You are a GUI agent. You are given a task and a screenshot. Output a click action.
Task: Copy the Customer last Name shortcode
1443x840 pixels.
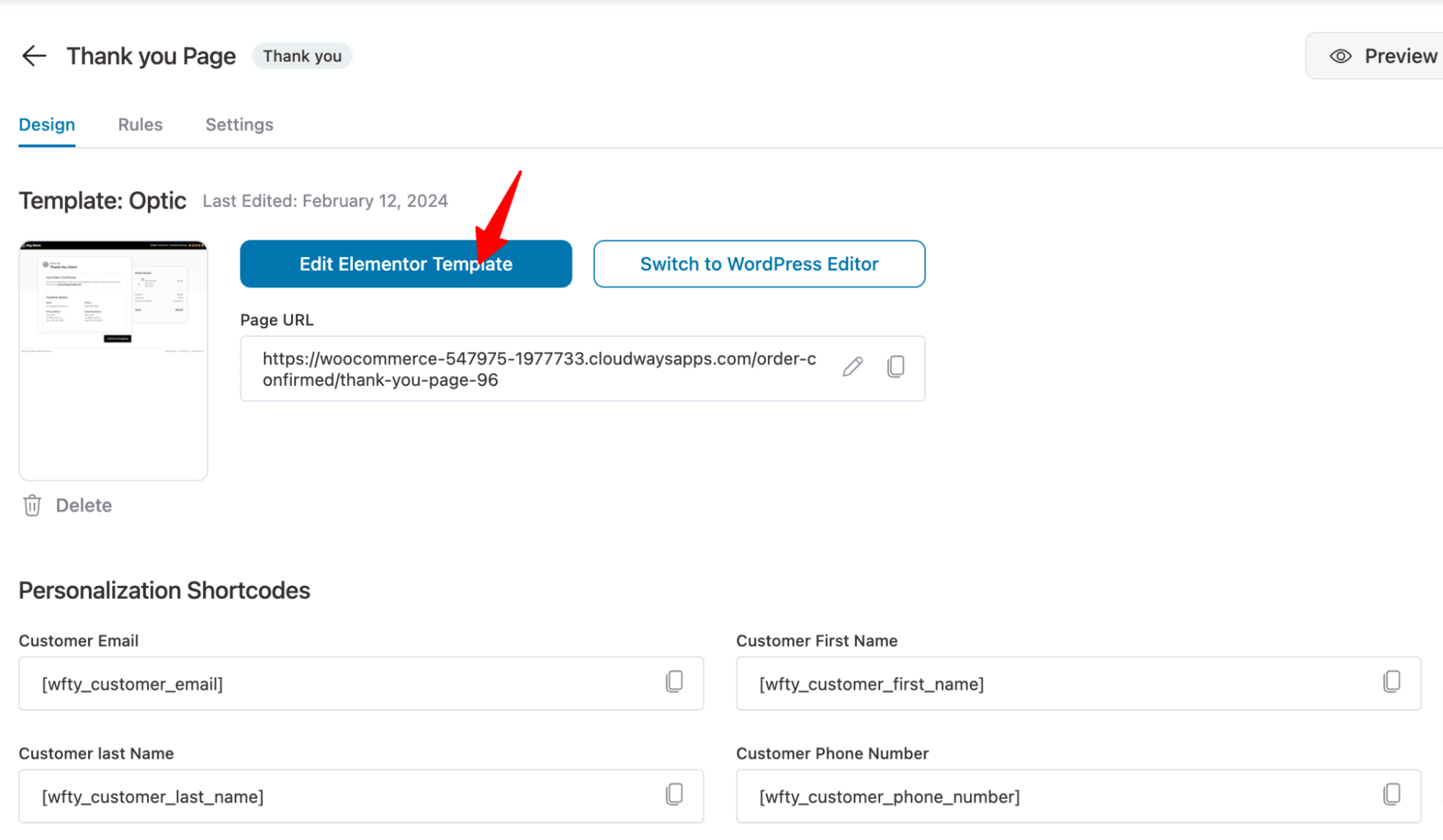673,795
